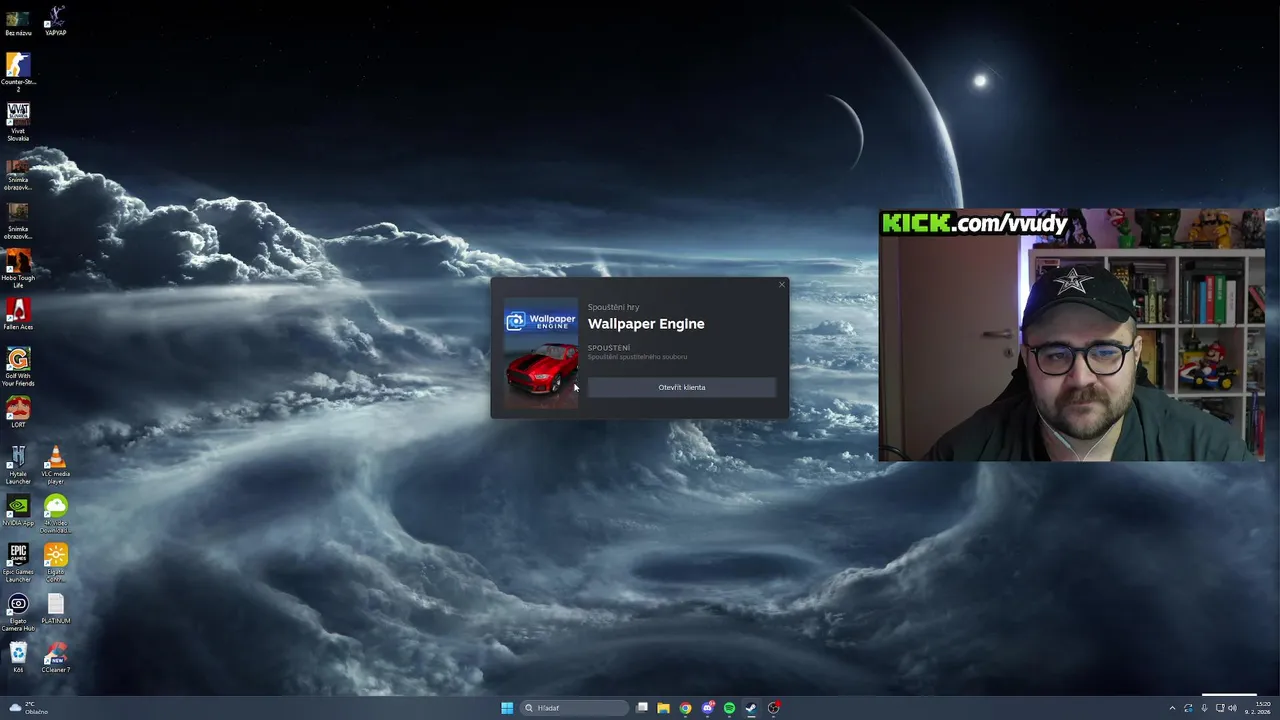Click the Hľadať taskbar search box
1280x720 pixels.
point(575,708)
